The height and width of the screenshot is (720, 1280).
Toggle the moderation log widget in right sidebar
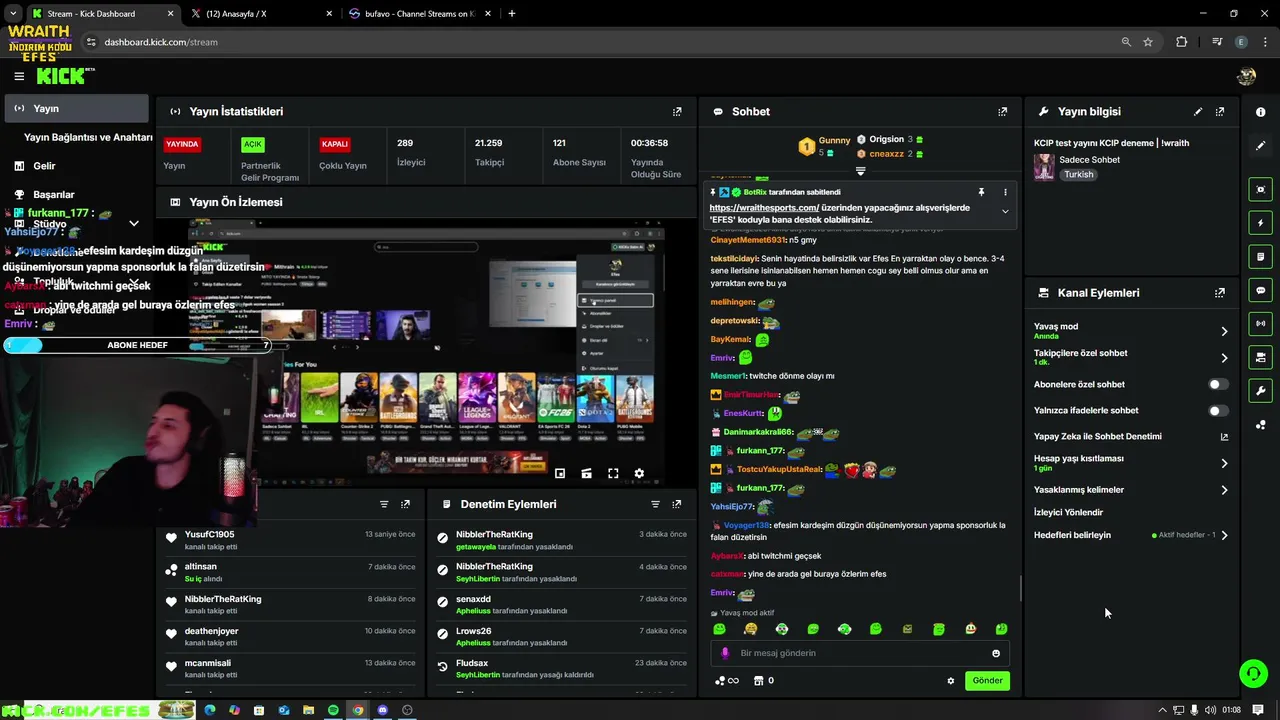(1261, 257)
